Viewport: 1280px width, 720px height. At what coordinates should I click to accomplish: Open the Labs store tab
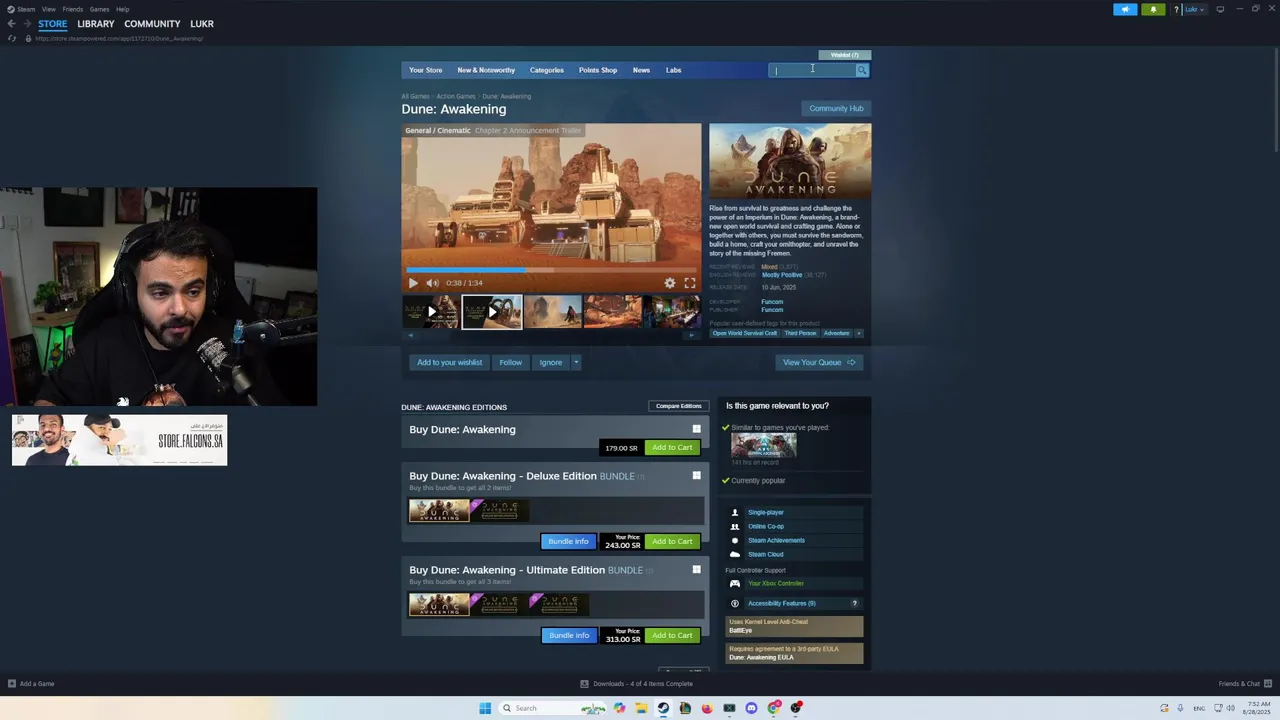[x=674, y=70]
